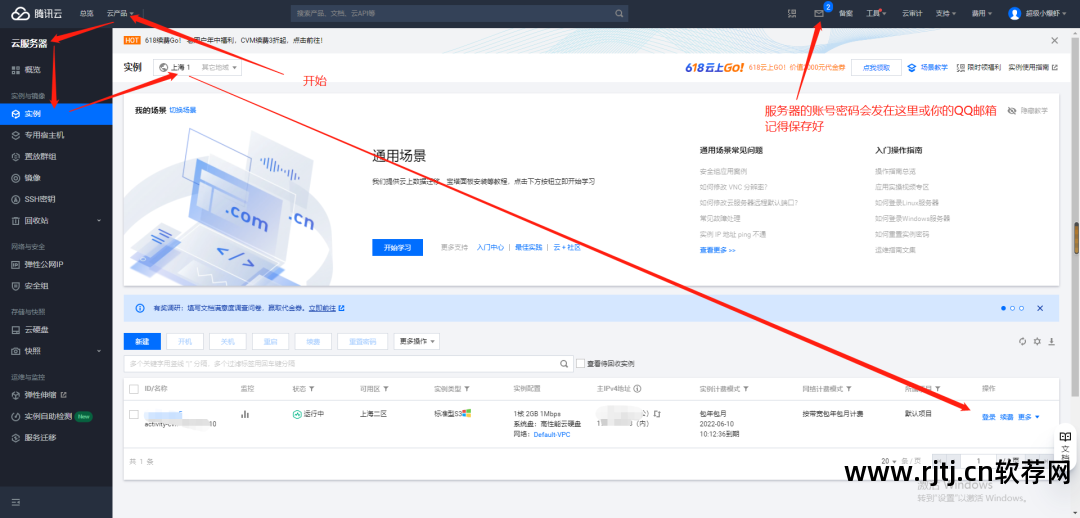Screen dimensions: 1080x518
Task: Click 登录 to log into the instance
Action: pos(988,417)
